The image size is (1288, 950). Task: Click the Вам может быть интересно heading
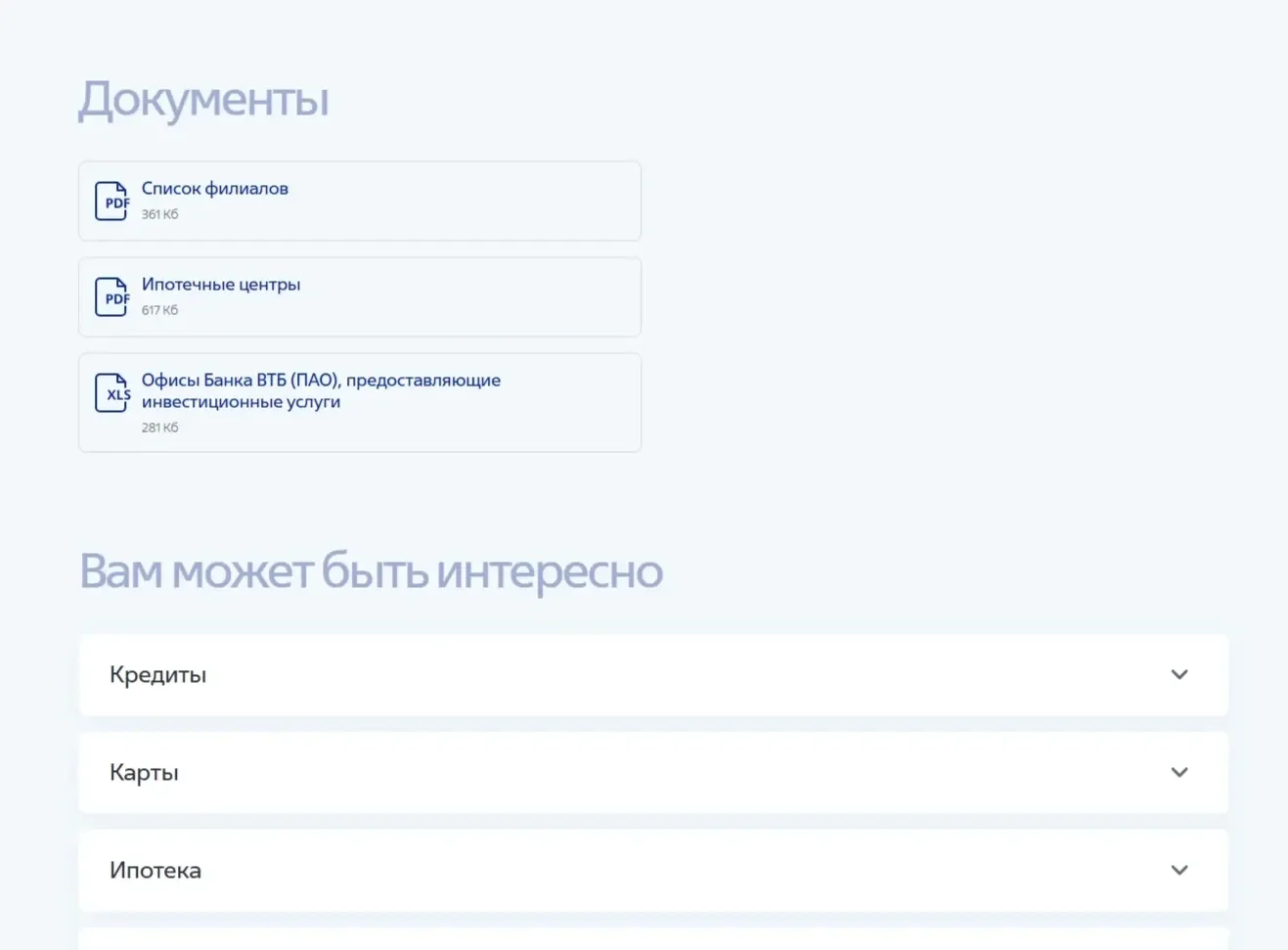(x=371, y=572)
